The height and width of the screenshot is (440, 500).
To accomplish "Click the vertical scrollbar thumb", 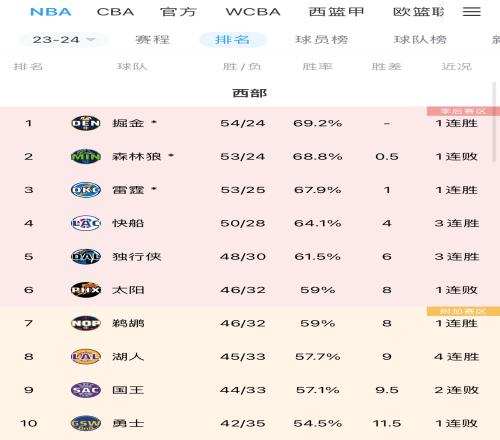I will coord(494,122).
